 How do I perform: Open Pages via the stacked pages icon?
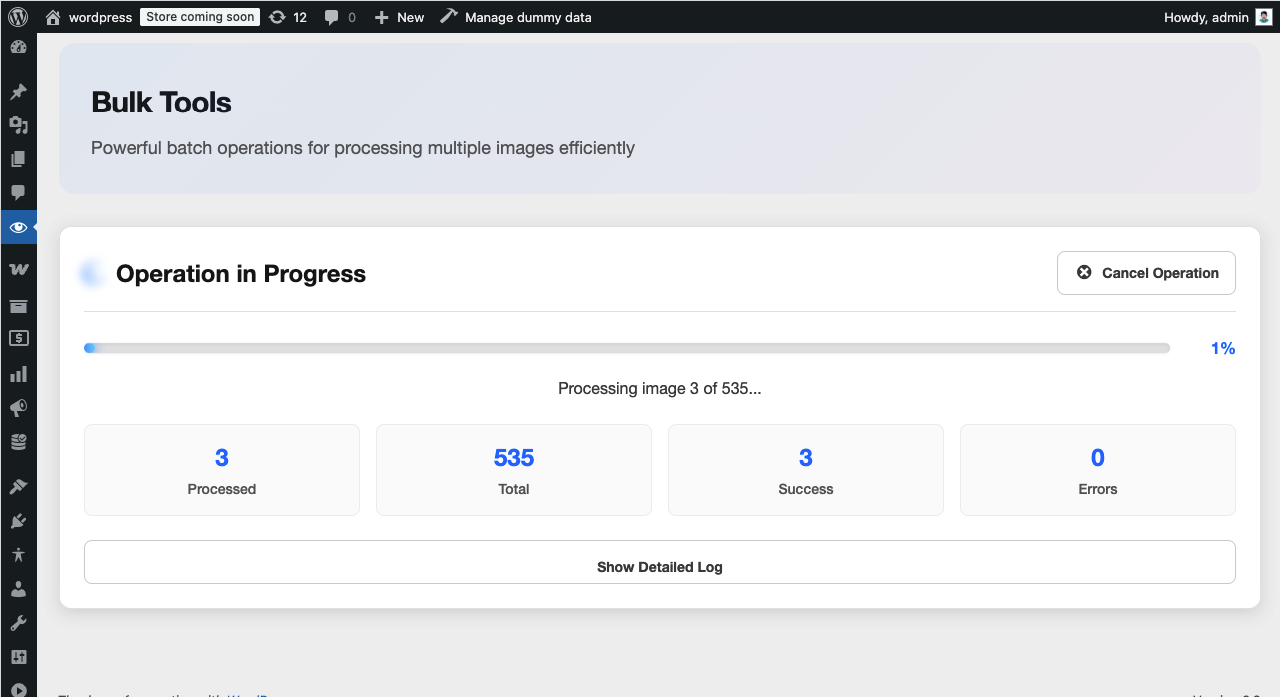click(18, 158)
